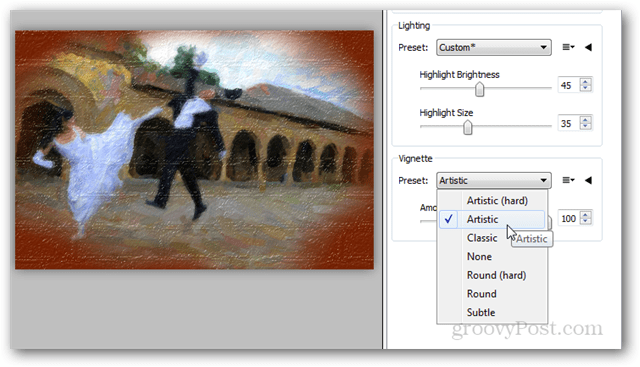
Task: Open the Lighting preset options menu icon
Action: (568, 47)
